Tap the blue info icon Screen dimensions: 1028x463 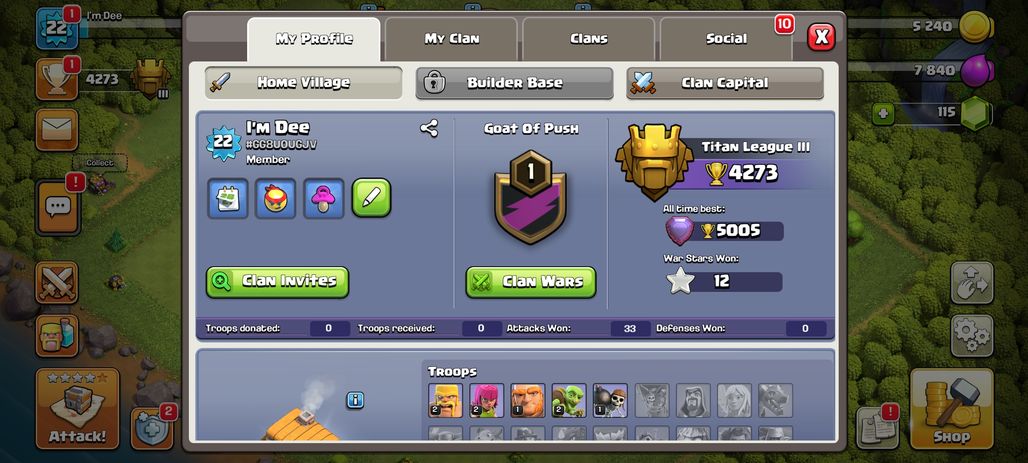[355, 400]
